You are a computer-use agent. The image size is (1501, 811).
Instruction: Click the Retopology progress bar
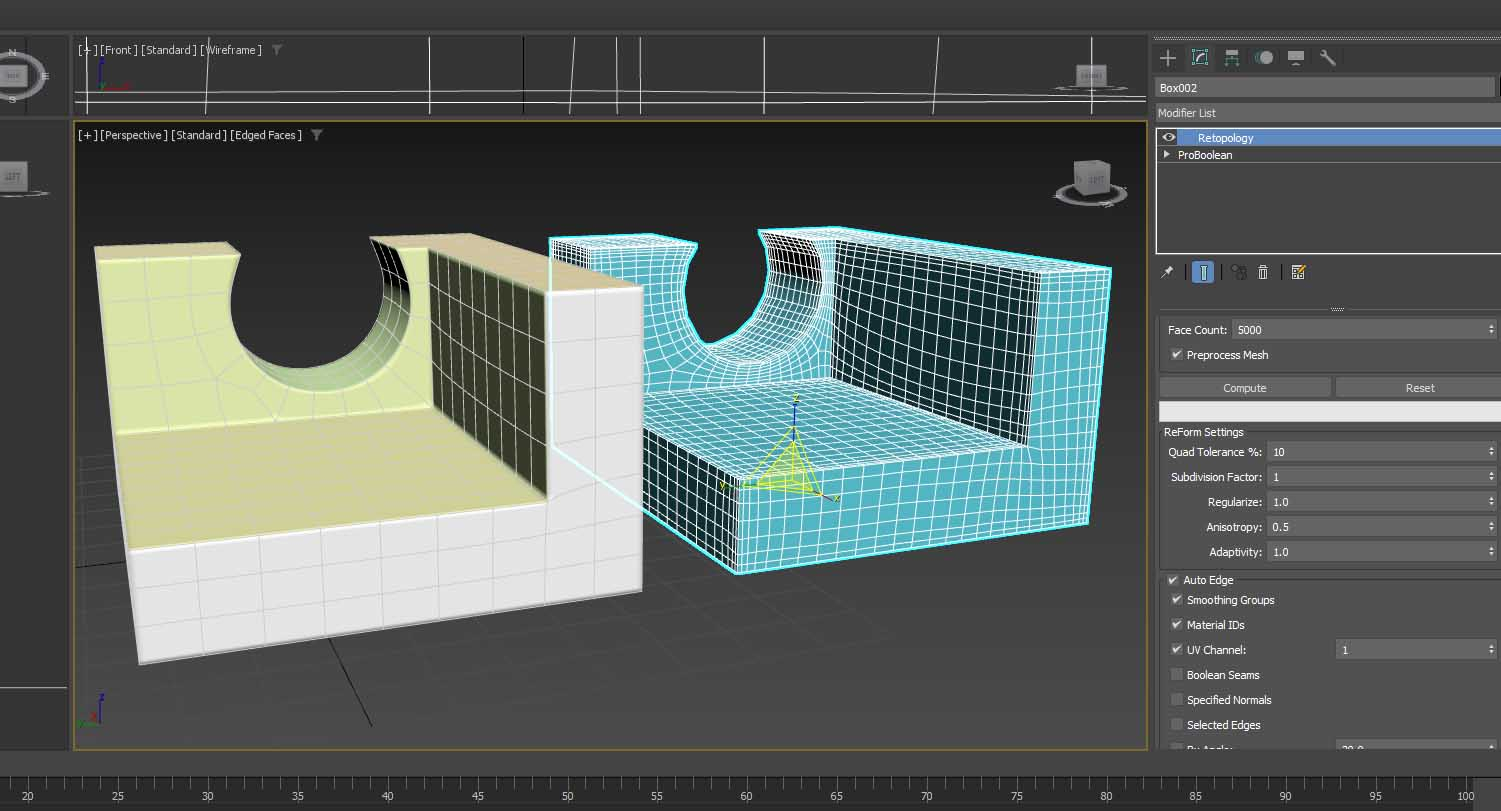pyautogui.click(x=1329, y=411)
